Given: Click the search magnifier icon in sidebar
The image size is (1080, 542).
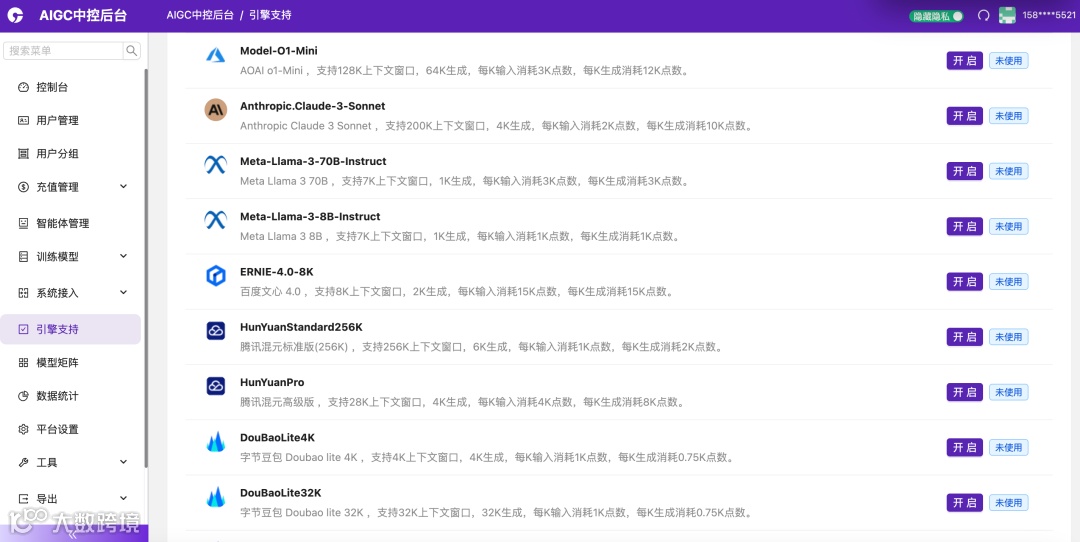Looking at the screenshot, I should click(x=132, y=50).
